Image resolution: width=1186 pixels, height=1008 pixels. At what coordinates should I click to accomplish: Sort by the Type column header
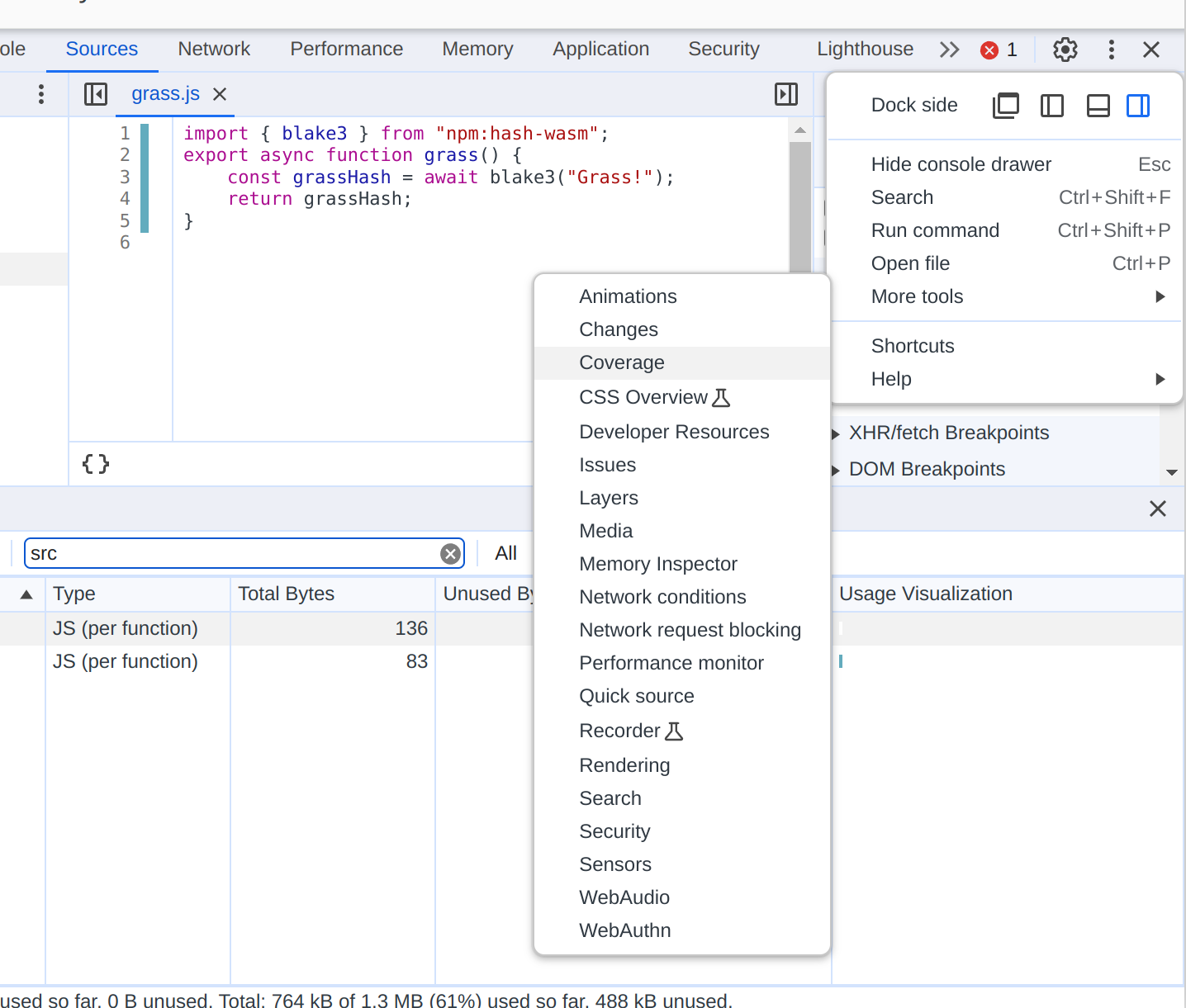click(138, 594)
